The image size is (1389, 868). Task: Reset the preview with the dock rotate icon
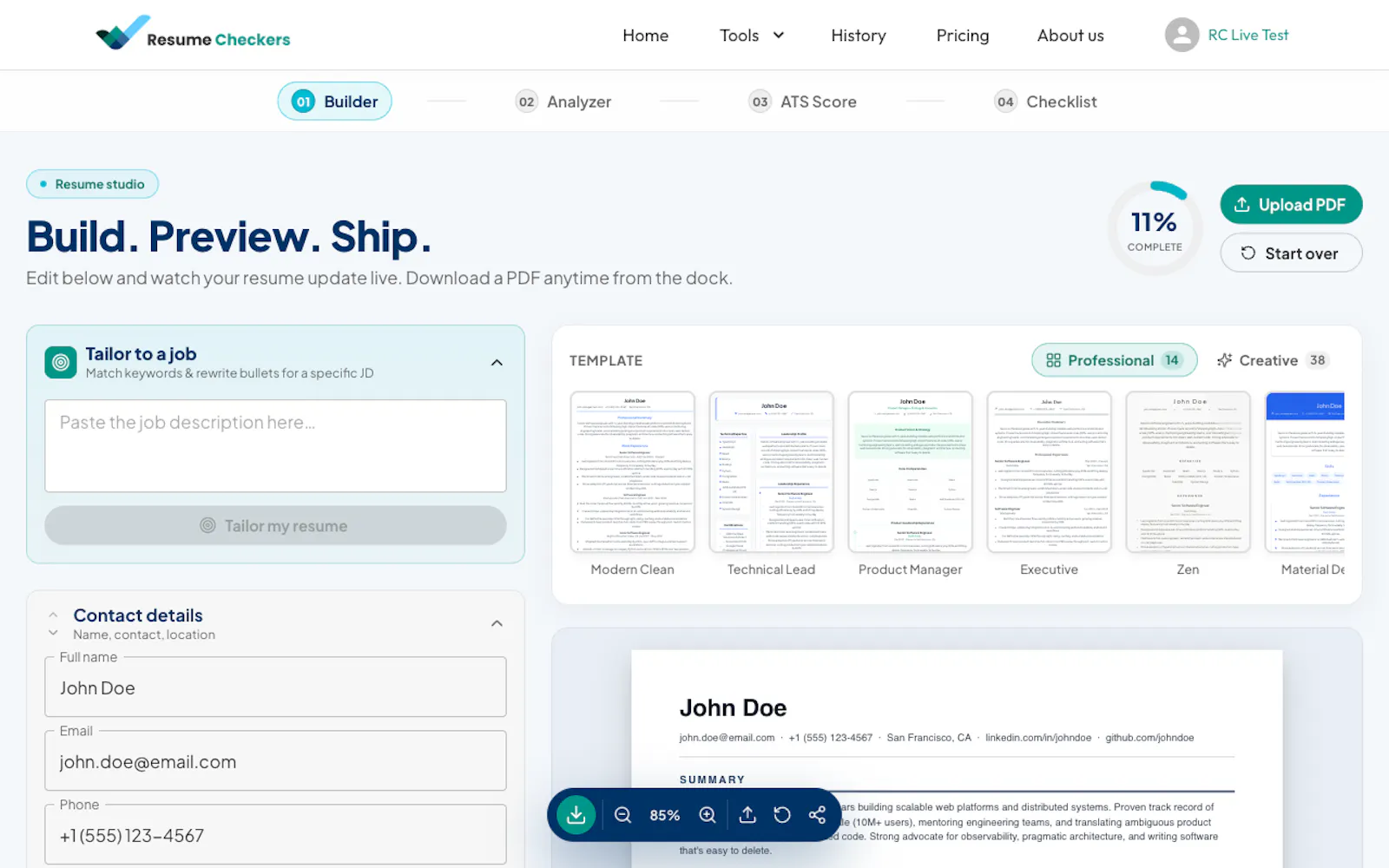[x=782, y=815]
